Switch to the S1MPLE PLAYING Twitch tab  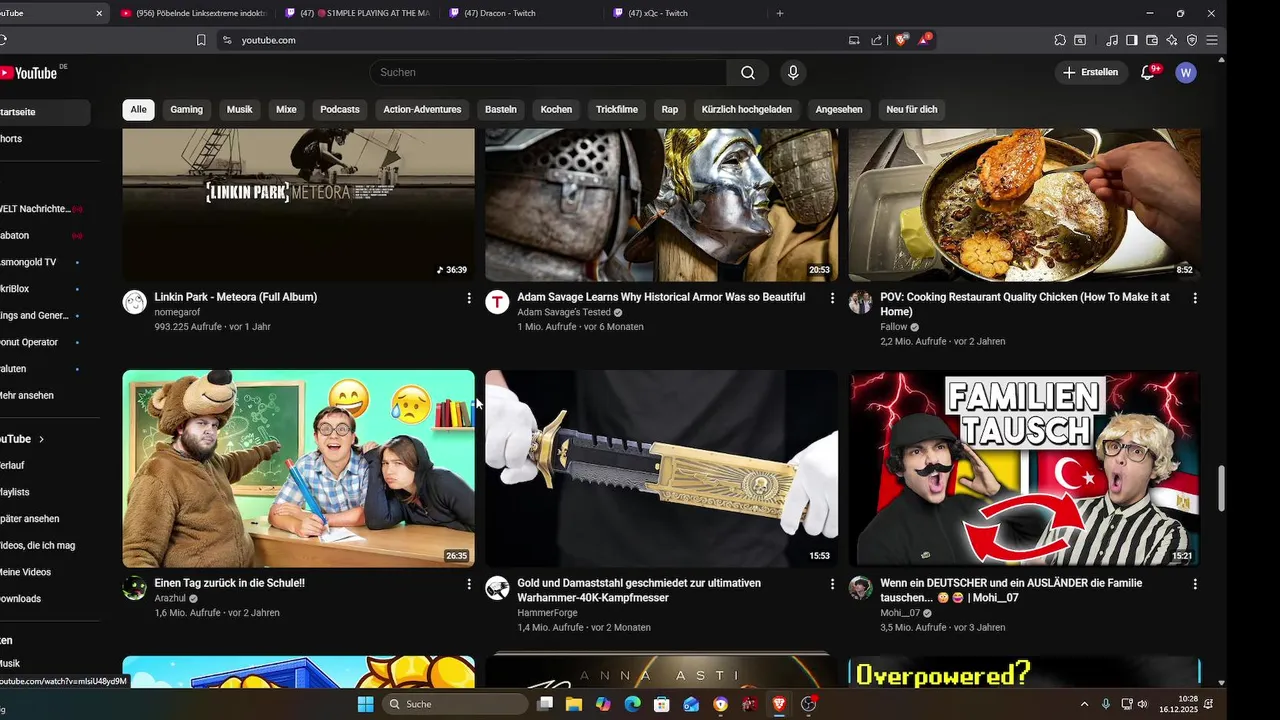[x=357, y=13]
